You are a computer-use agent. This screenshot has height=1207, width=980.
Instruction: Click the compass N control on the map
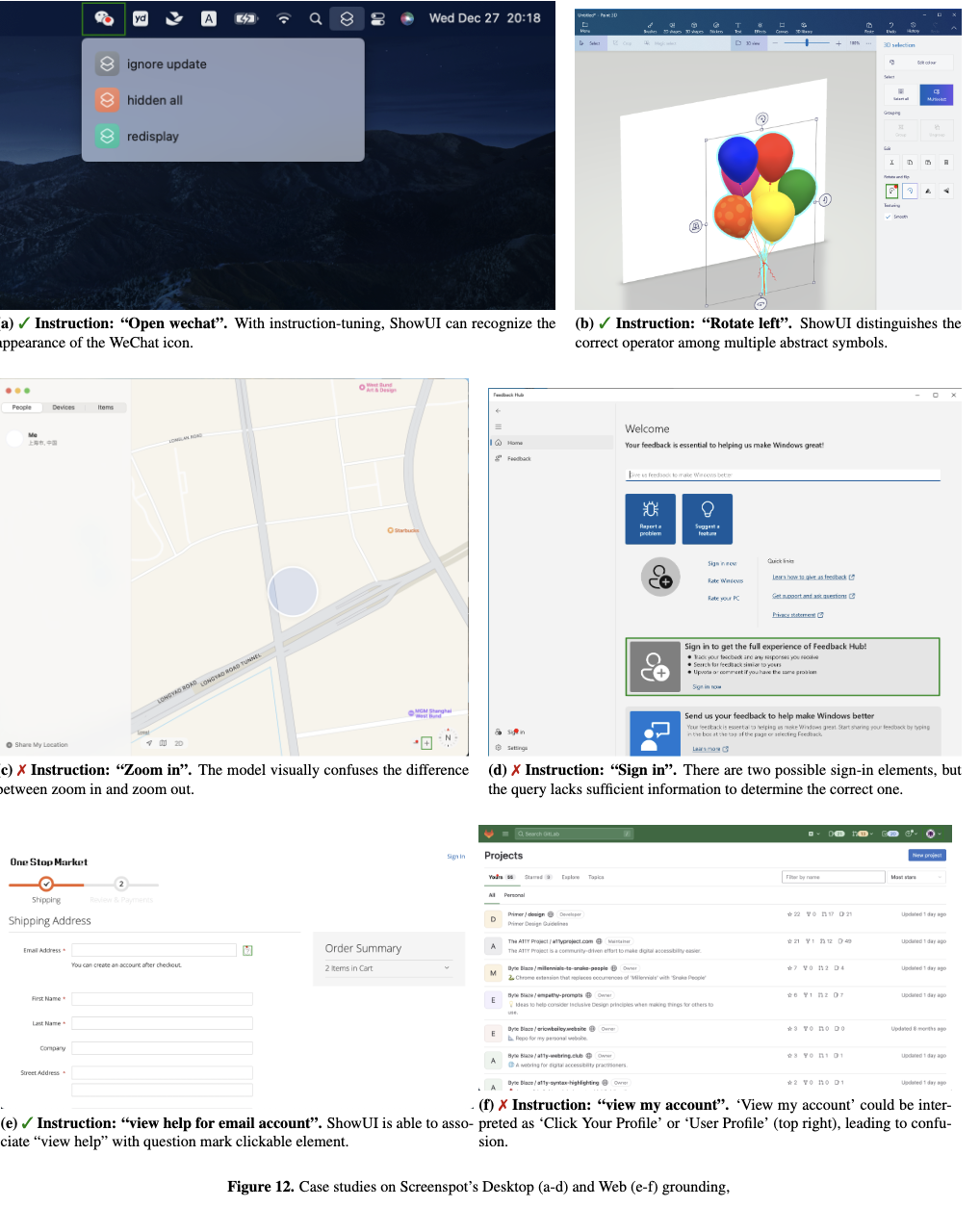[x=448, y=738]
